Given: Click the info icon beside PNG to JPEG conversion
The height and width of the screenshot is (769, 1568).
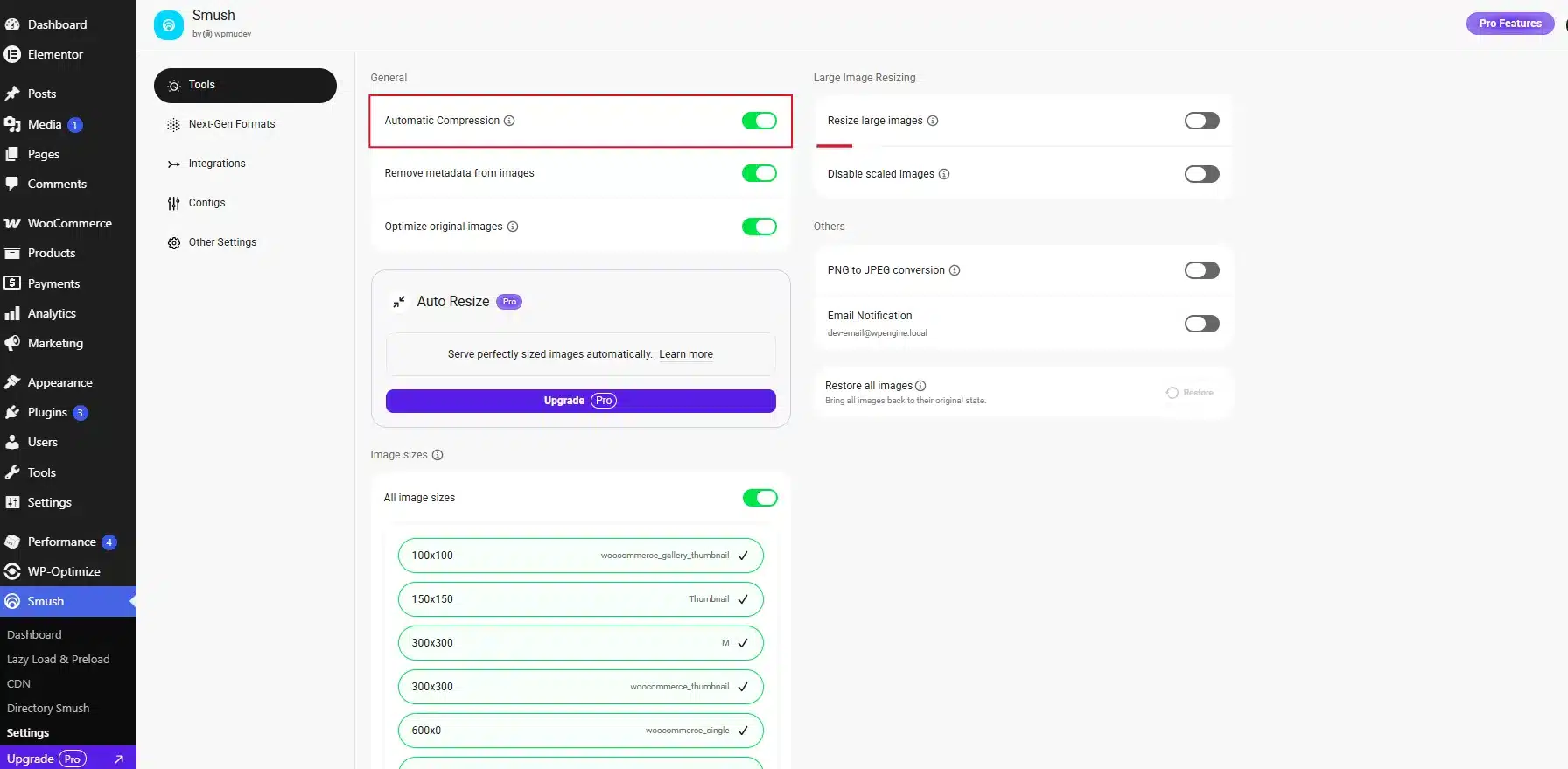Looking at the screenshot, I should pyautogui.click(x=955, y=270).
